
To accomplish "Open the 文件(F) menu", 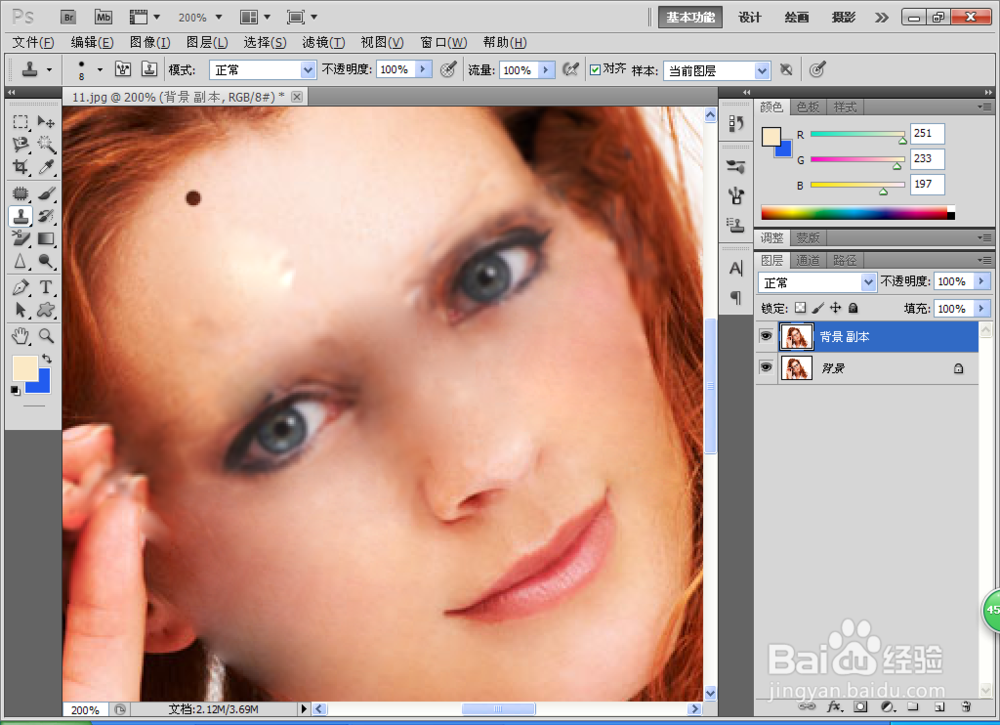I will (33, 42).
